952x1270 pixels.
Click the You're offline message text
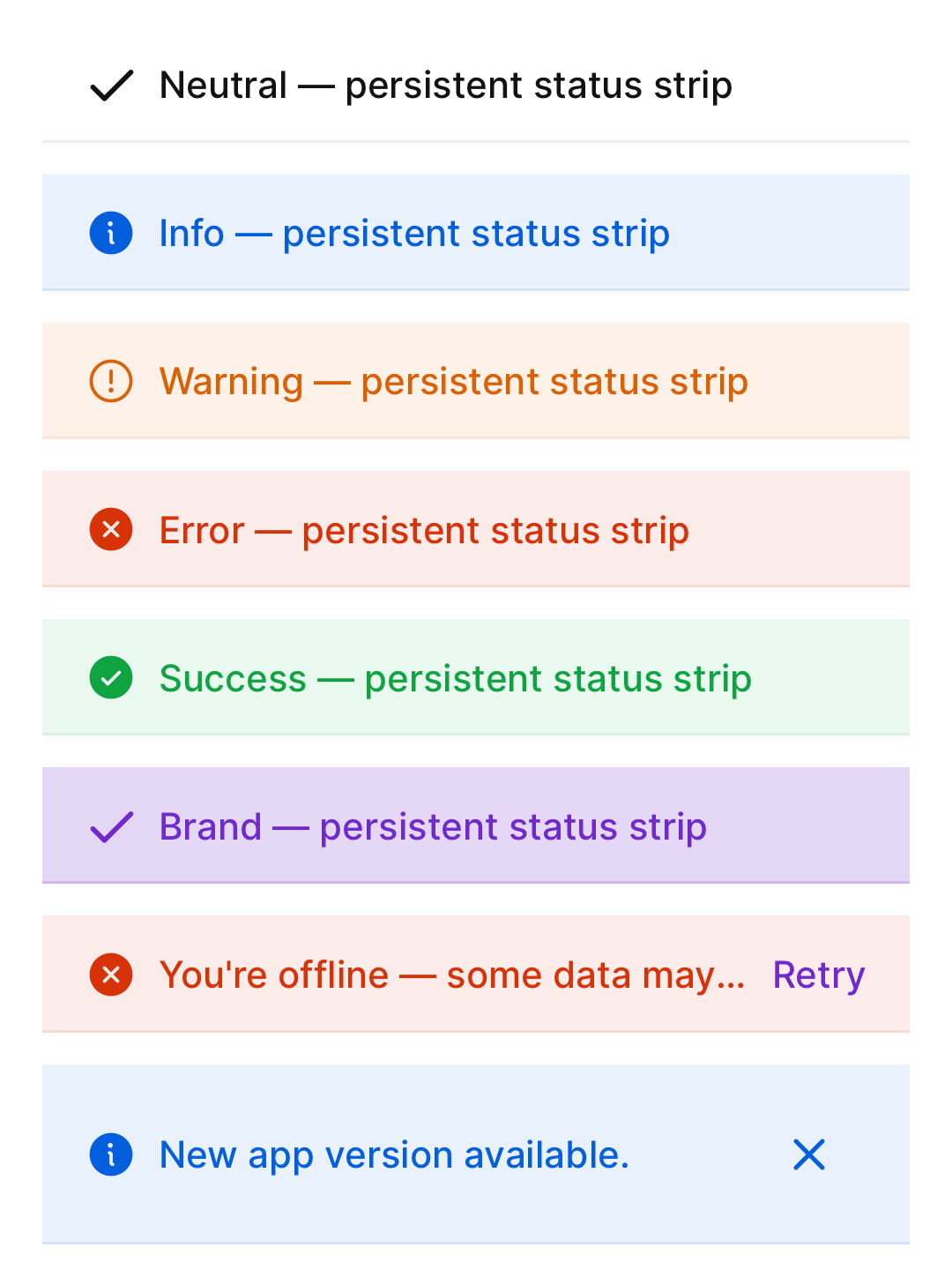pos(452,975)
